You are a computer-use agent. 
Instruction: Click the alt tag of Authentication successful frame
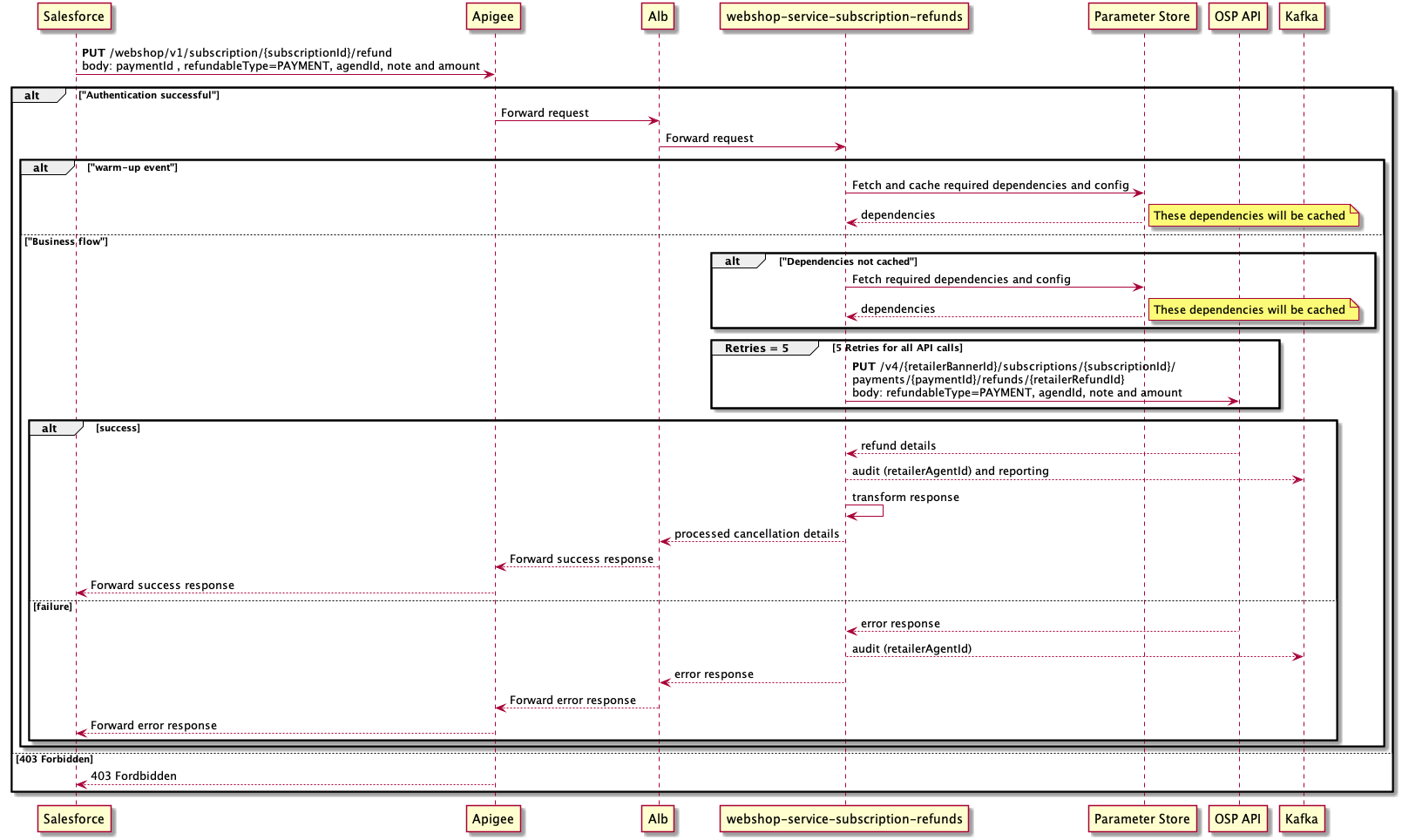click(33, 96)
